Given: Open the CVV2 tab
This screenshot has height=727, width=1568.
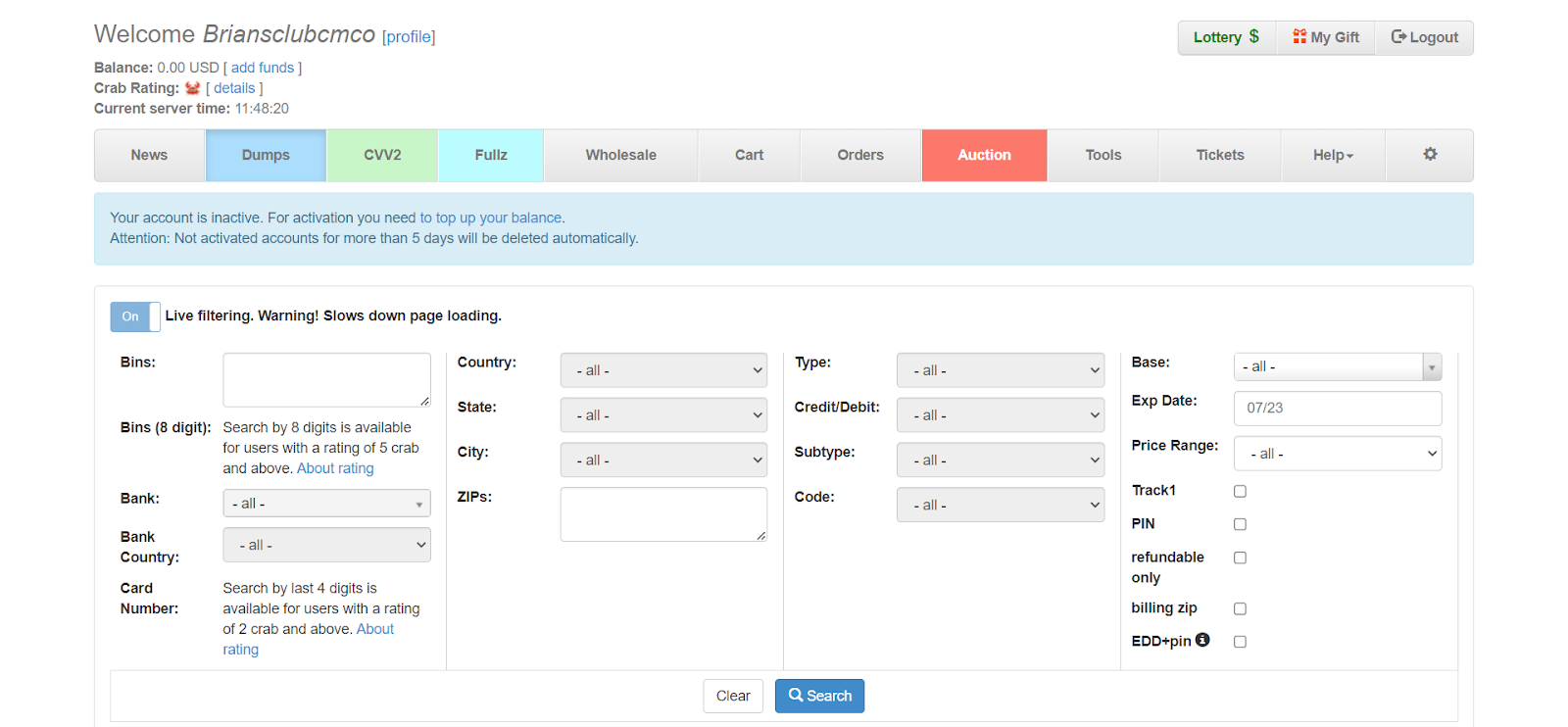Looking at the screenshot, I should [x=382, y=155].
